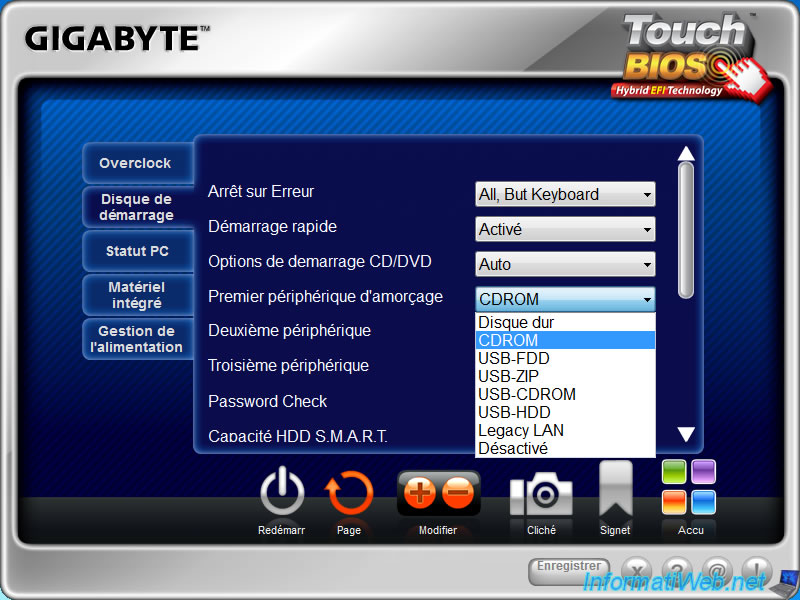
Task: Select the highlighted CDROM list option
Action: point(565,340)
